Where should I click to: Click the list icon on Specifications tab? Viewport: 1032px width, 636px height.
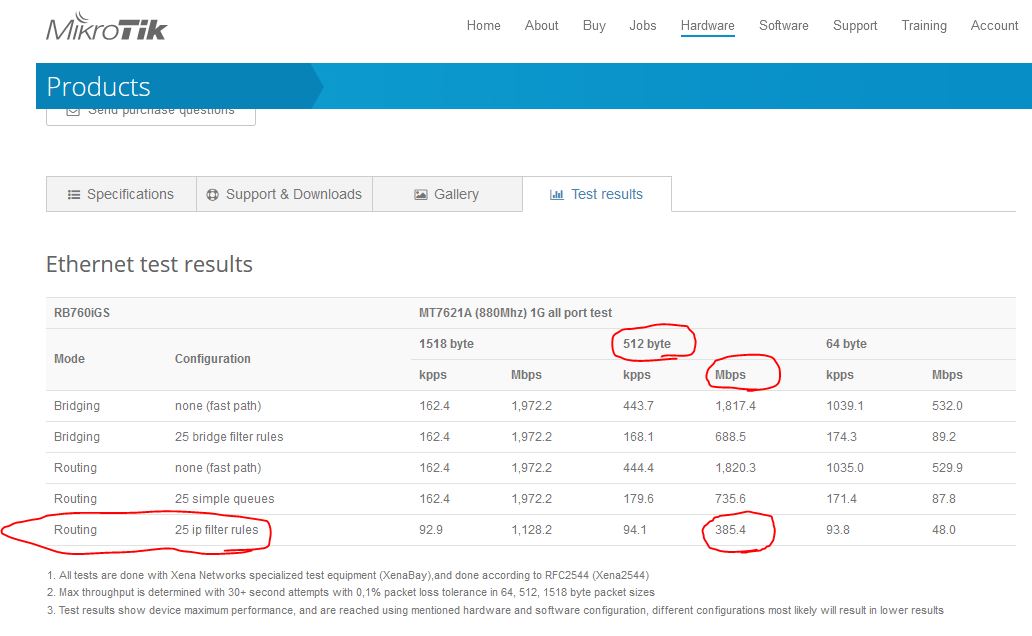tap(73, 194)
